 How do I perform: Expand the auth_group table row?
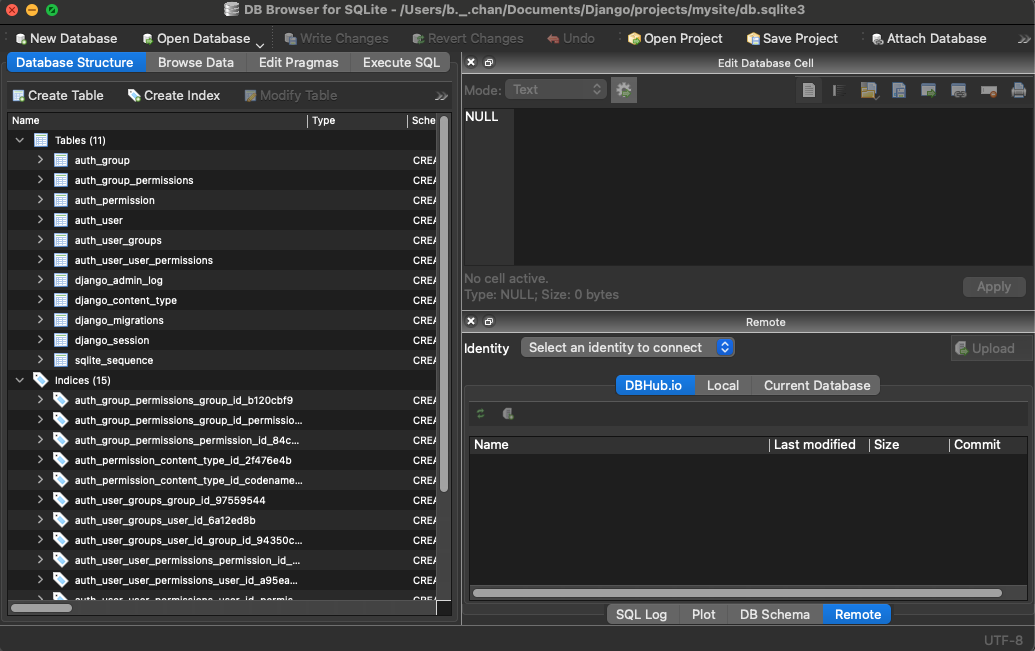coord(40,160)
